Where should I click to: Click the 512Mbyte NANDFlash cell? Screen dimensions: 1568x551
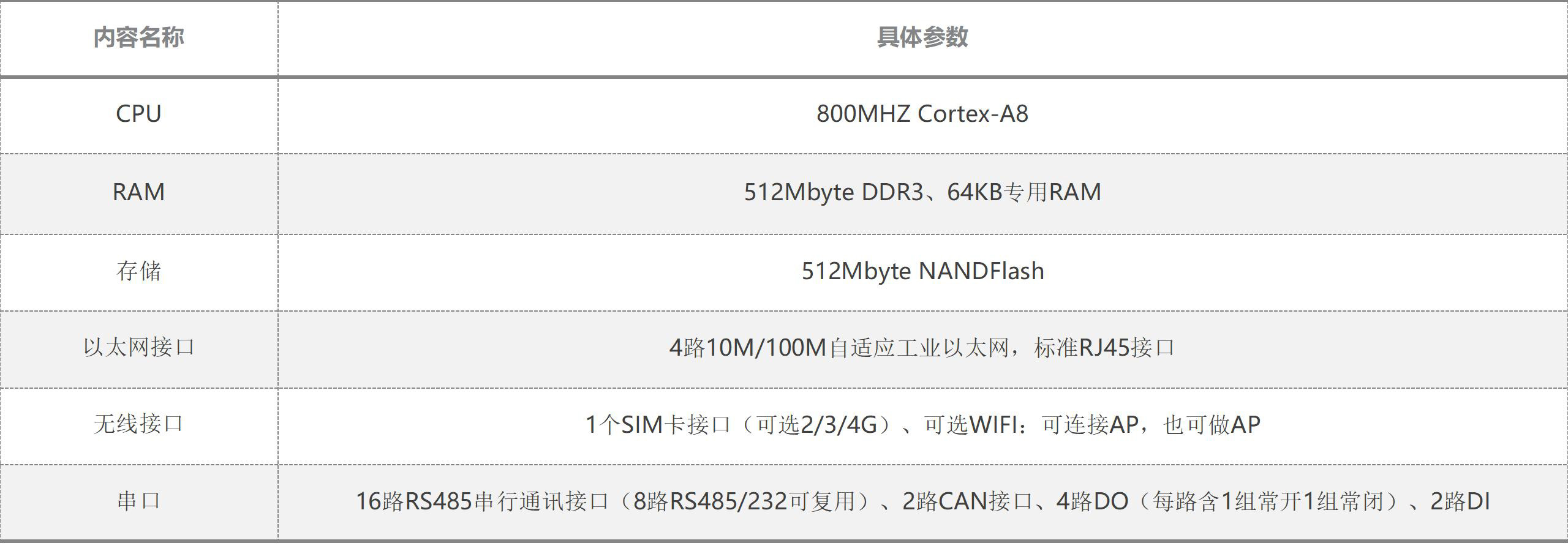coord(922,271)
